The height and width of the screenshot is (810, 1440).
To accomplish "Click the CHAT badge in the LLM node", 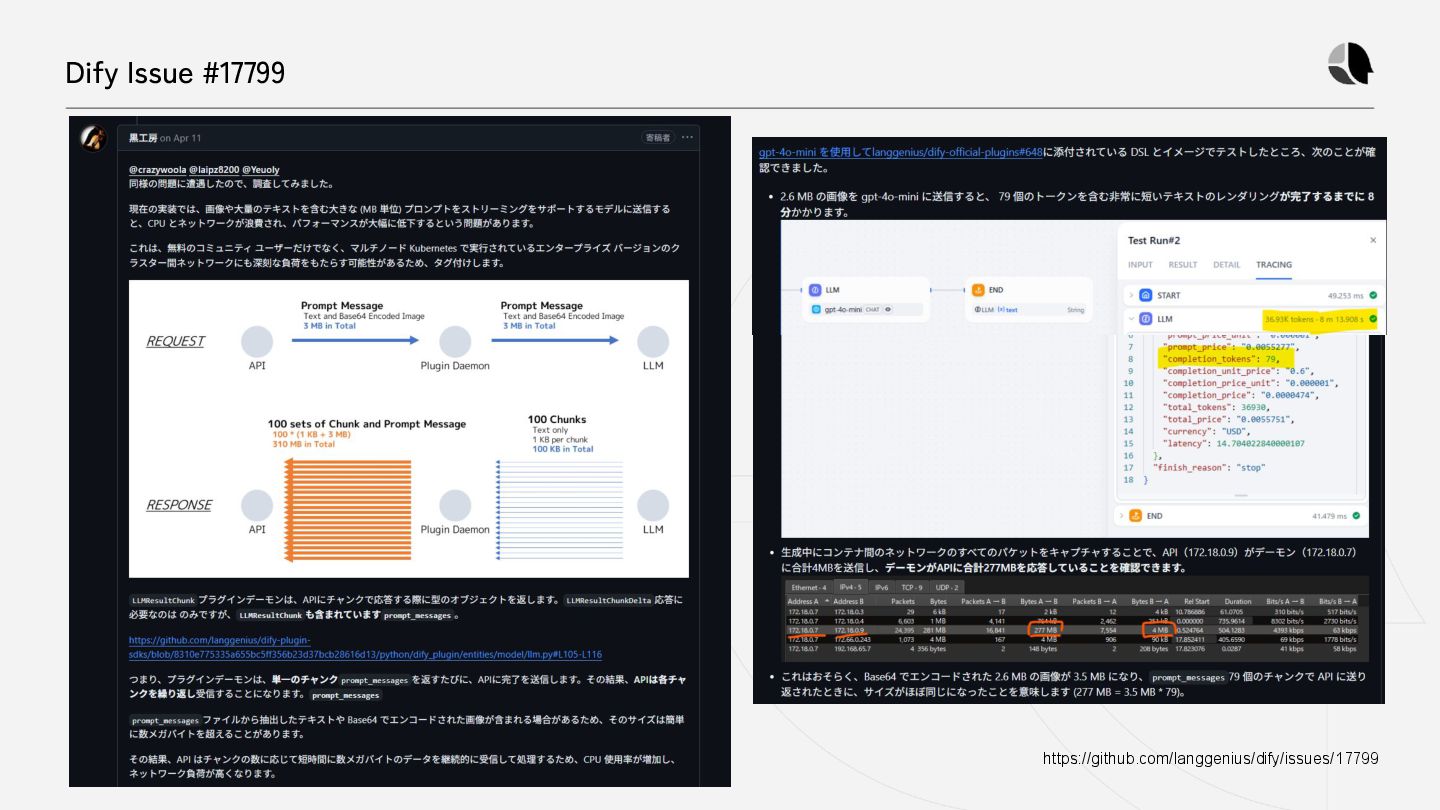I will [x=872, y=310].
